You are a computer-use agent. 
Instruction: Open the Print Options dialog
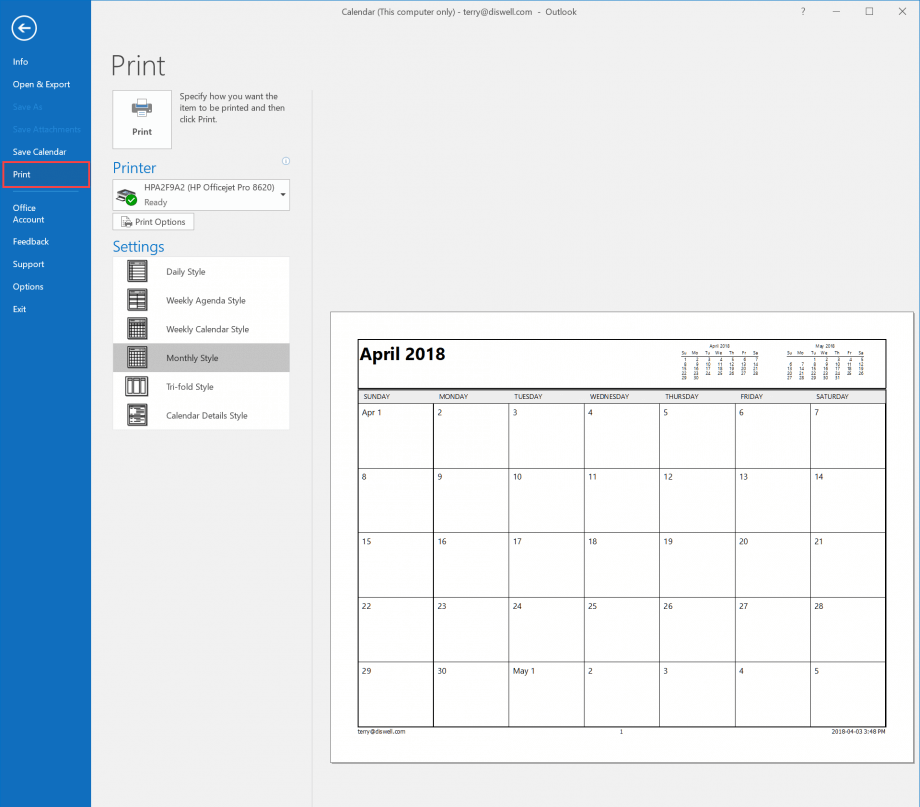click(x=153, y=221)
